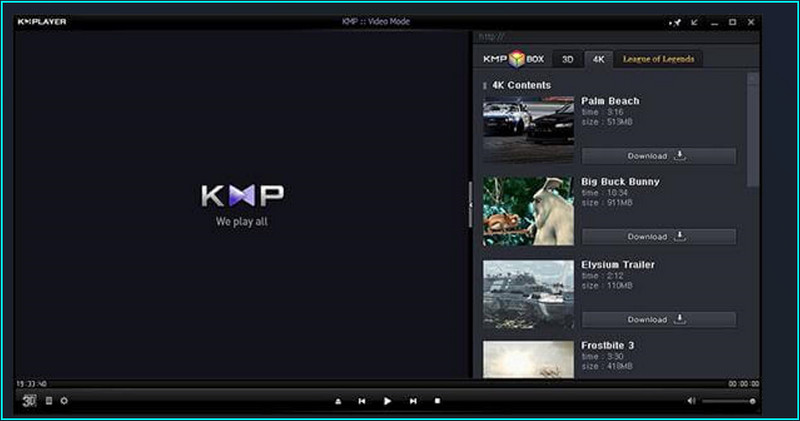Skip to the previous track

pyautogui.click(x=362, y=402)
